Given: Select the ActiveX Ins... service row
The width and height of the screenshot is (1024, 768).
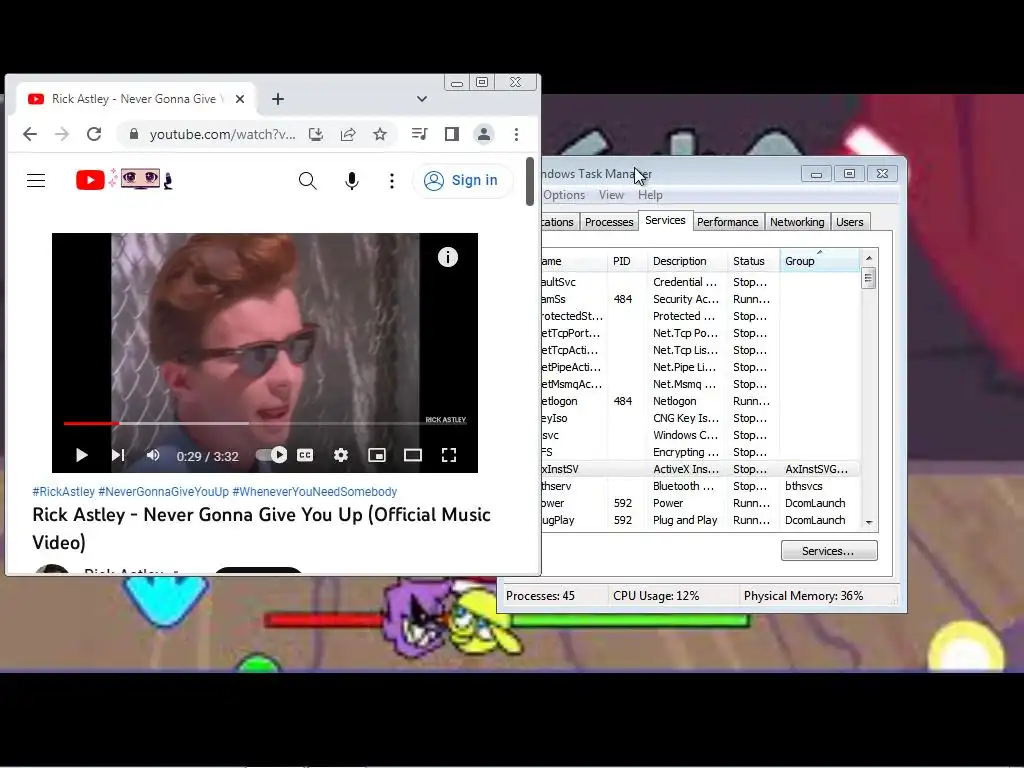Looking at the screenshot, I should click(x=699, y=470).
